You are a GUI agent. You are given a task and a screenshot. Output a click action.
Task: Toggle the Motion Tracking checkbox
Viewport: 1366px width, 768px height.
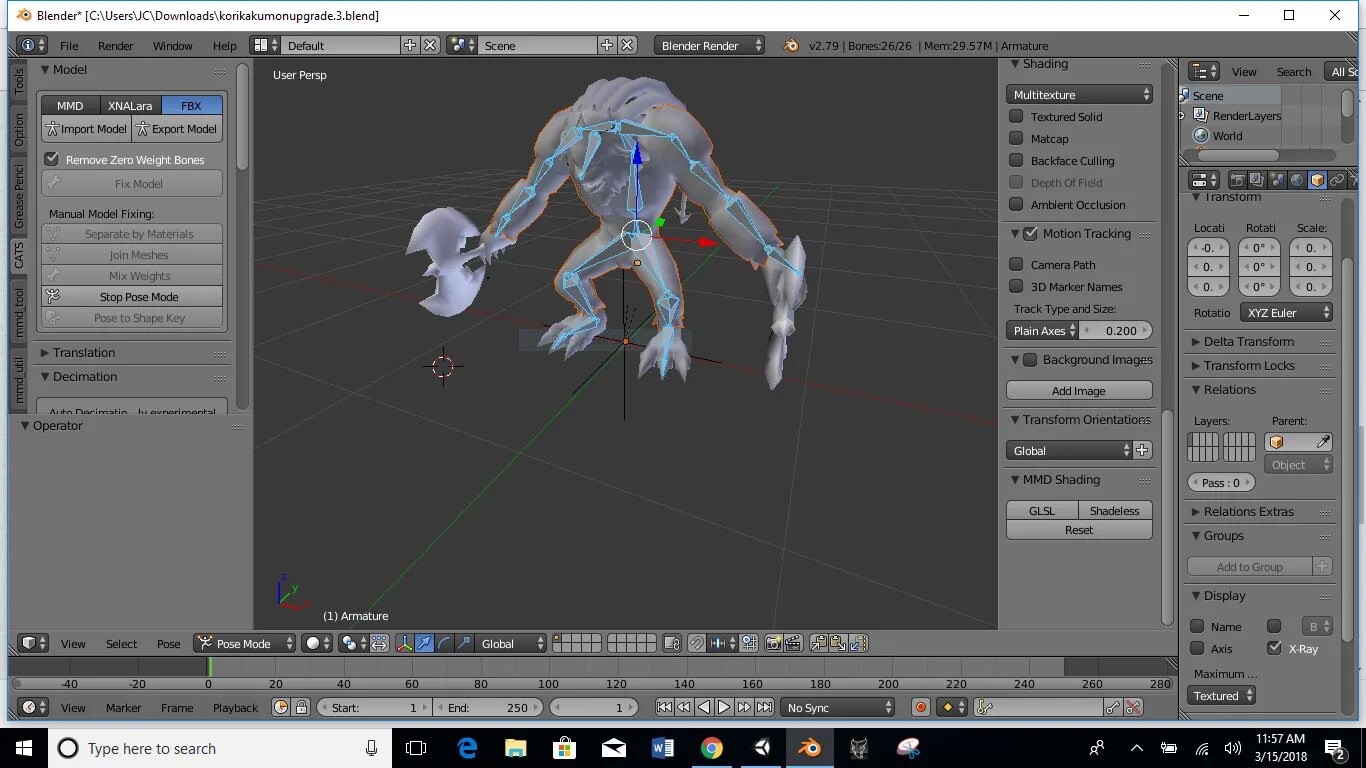tap(1030, 233)
